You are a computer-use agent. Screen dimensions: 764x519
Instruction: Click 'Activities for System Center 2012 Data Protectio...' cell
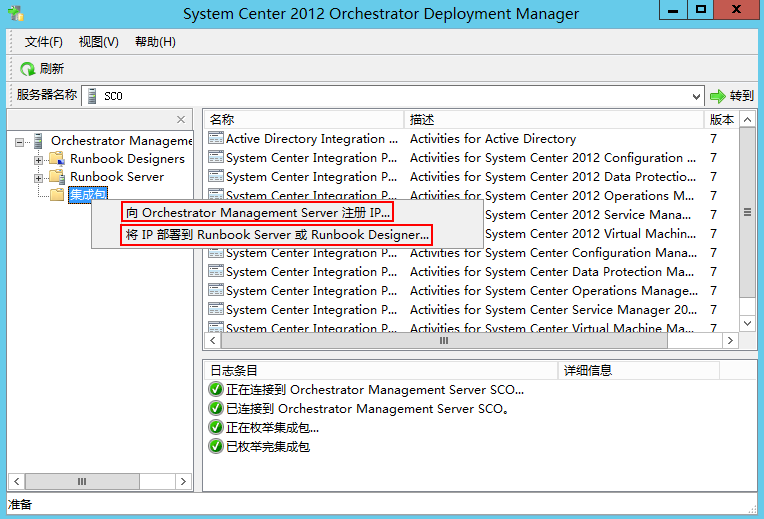click(553, 176)
